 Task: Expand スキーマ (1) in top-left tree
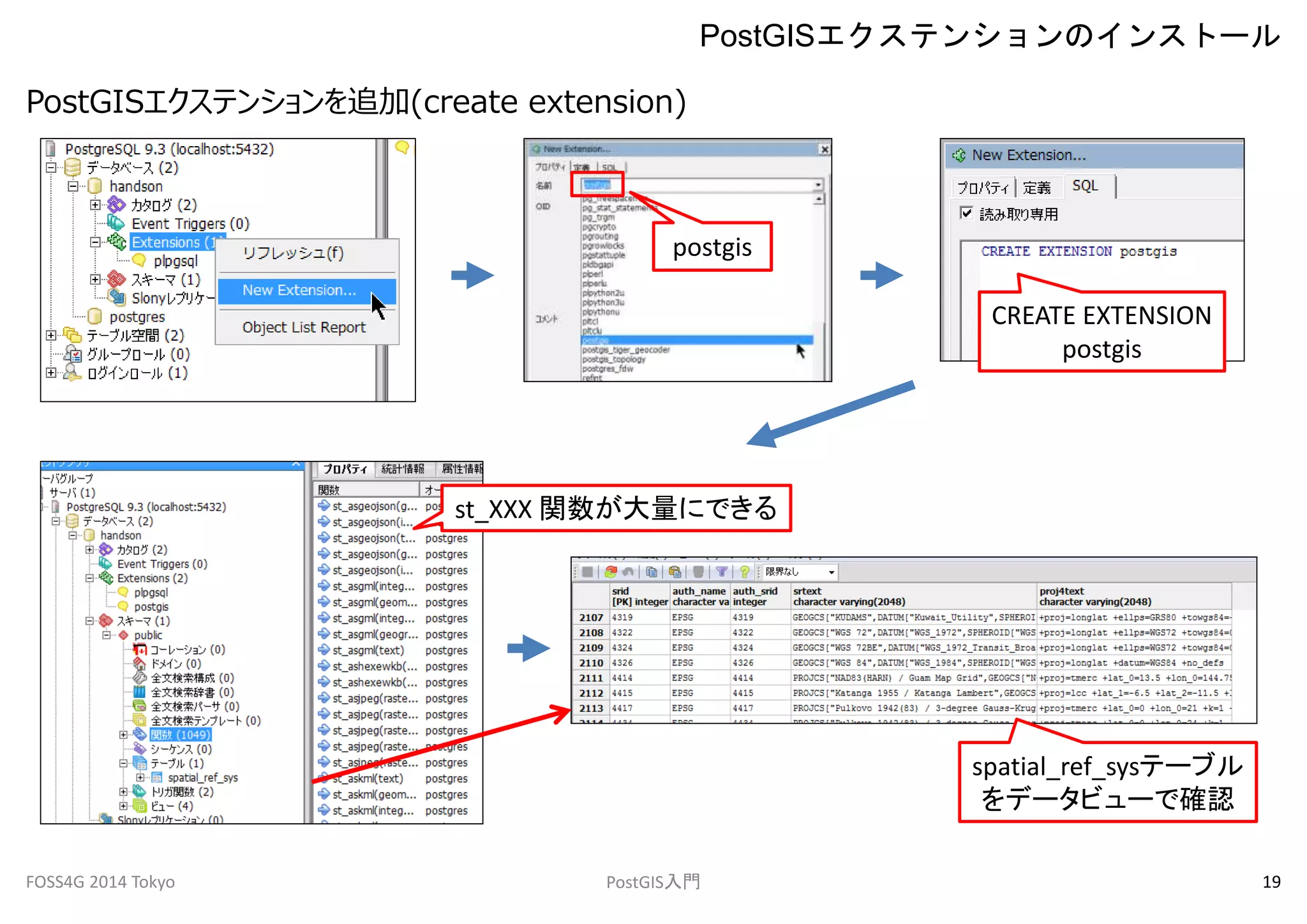pyautogui.click(x=95, y=279)
